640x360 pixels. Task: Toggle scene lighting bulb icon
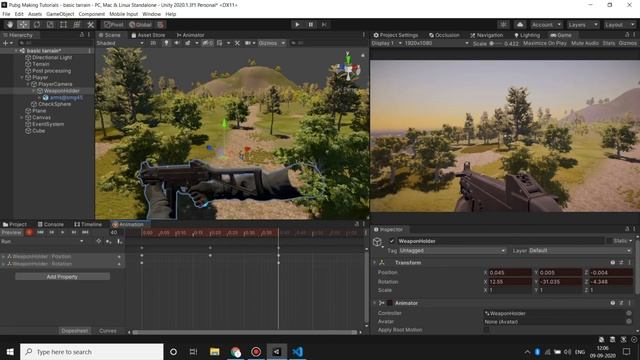(166, 43)
